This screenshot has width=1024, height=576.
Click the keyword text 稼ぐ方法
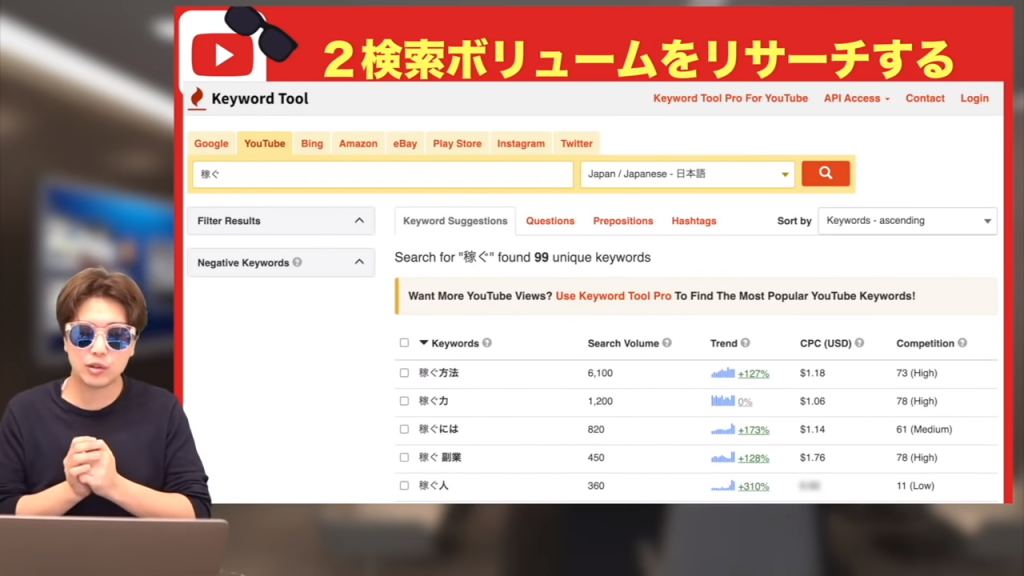[439, 373]
